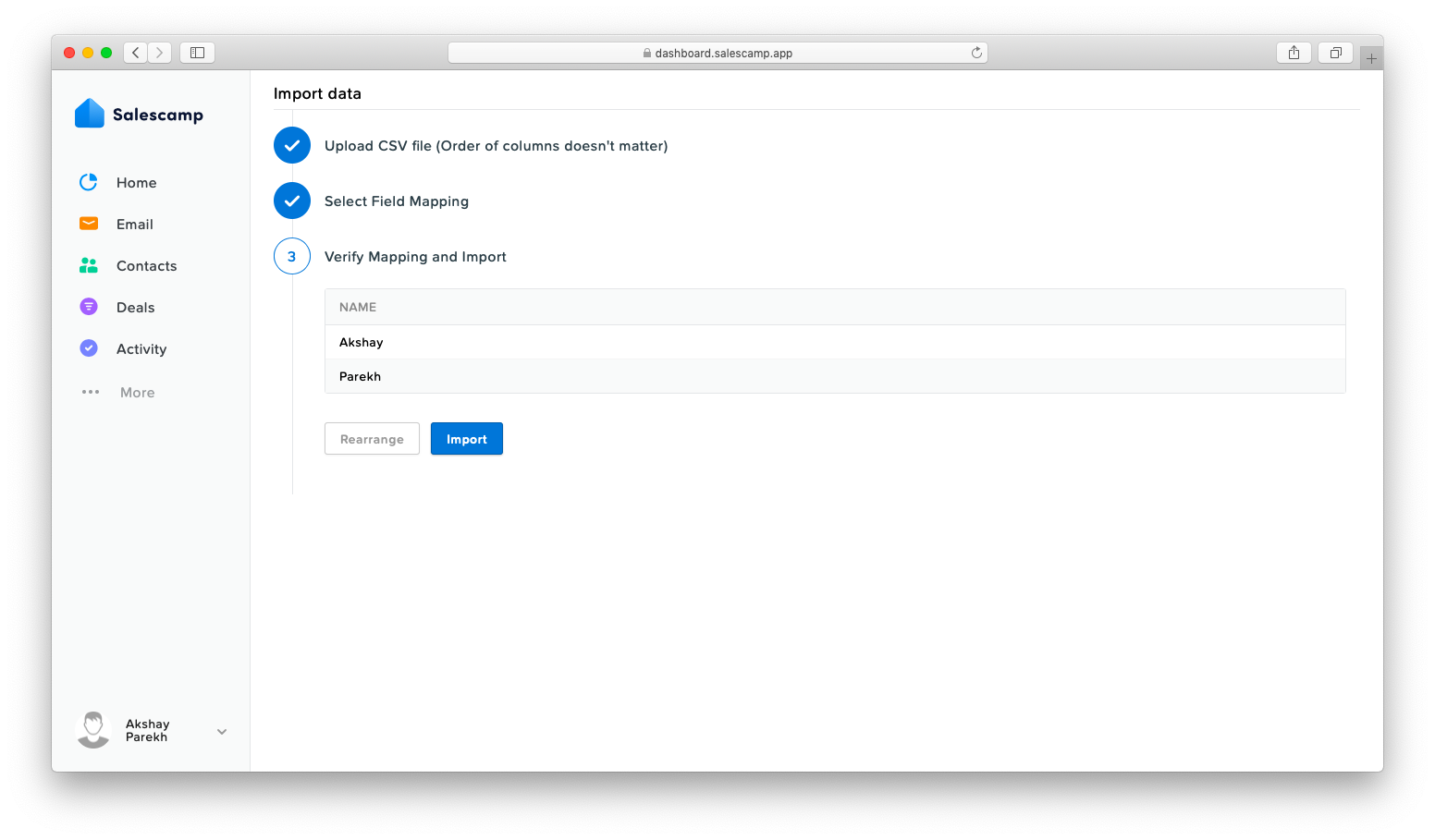Show all tabs overview button
This screenshot has width=1435, height=840.
[1335, 53]
